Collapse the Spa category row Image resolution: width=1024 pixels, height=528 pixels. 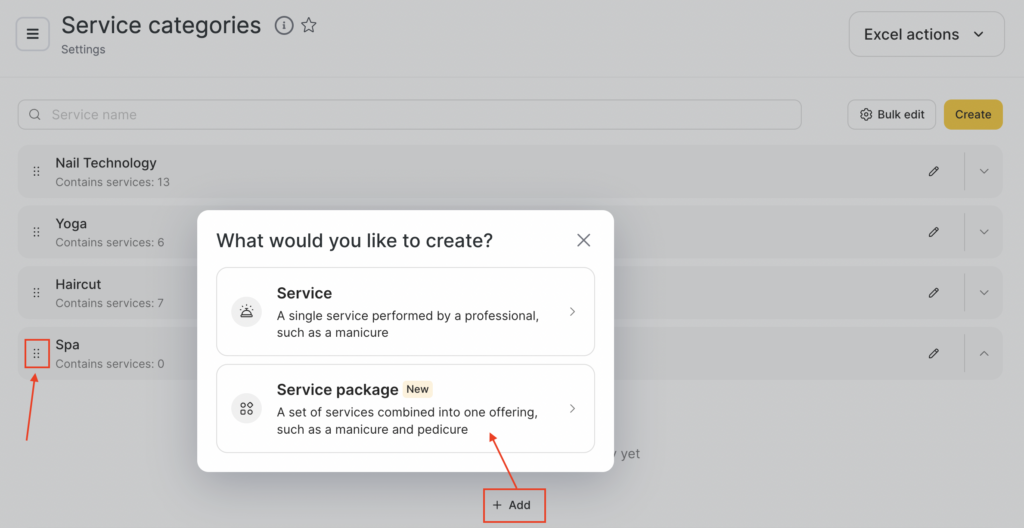pos(984,353)
